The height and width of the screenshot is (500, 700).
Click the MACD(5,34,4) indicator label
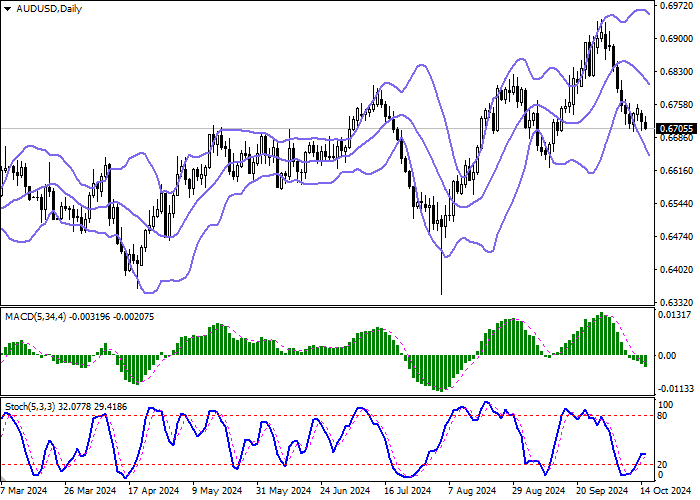point(36,317)
